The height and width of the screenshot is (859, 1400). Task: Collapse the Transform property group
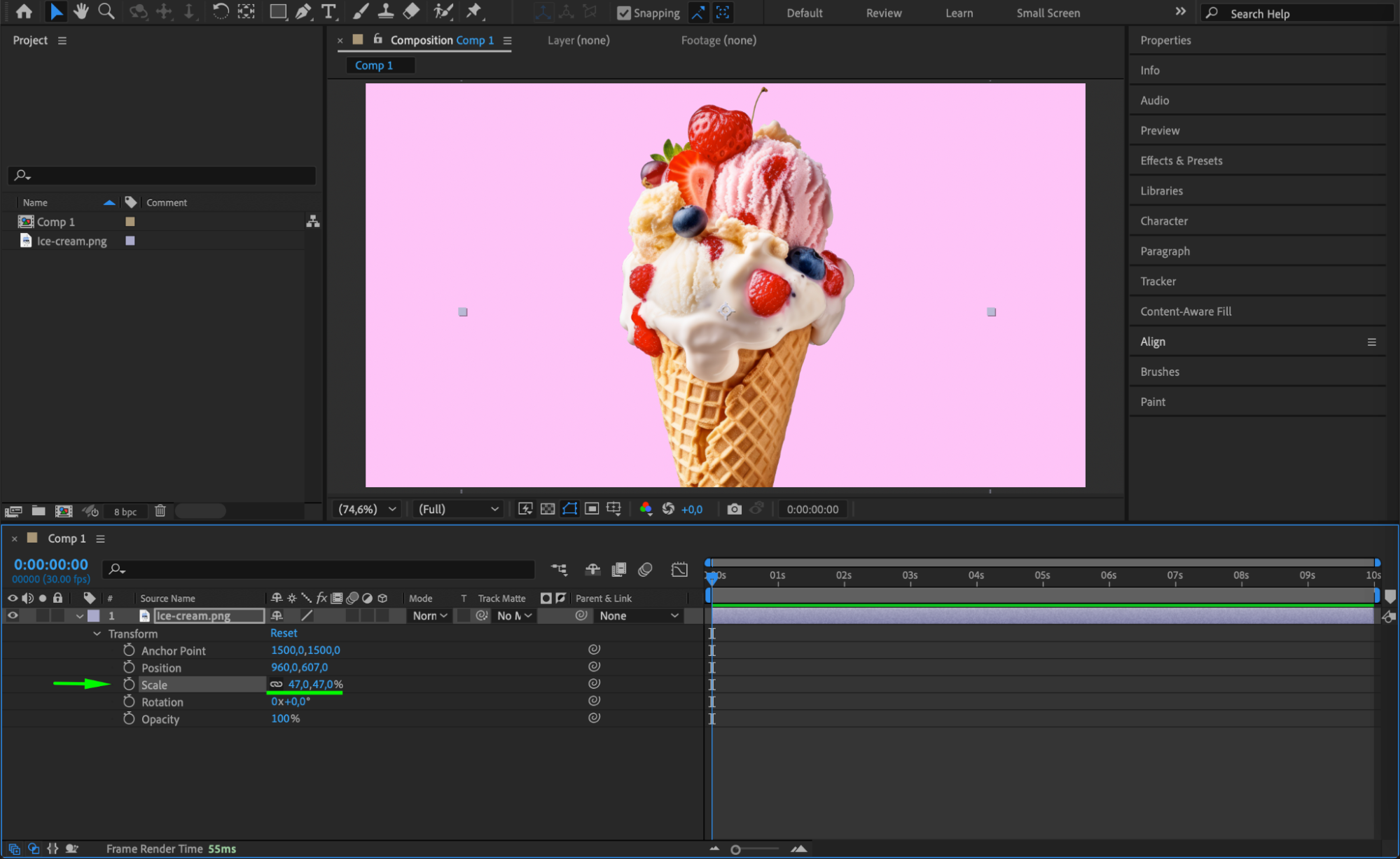coord(97,634)
